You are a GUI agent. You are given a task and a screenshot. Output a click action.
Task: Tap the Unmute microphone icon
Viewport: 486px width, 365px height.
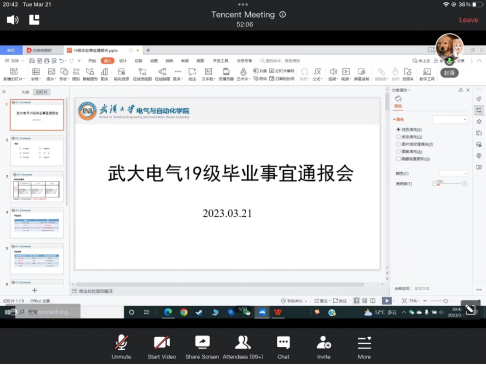click(121, 342)
